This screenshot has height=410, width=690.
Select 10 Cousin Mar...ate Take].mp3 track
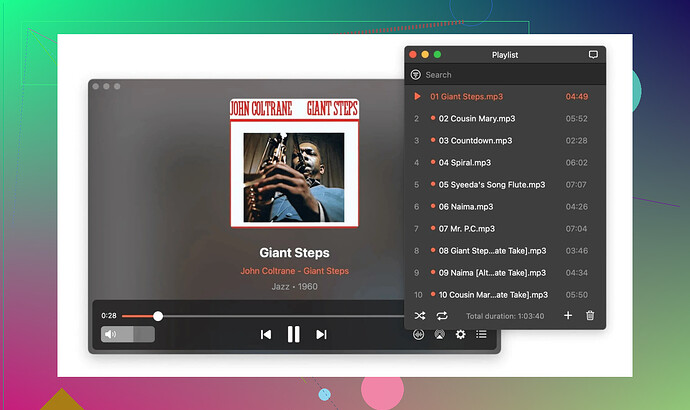click(505, 294)
